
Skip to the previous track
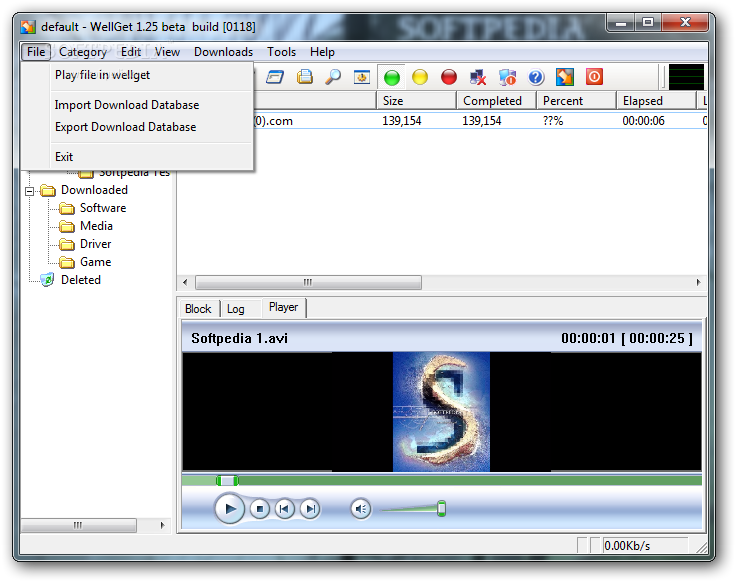click(x=284, y=509)
